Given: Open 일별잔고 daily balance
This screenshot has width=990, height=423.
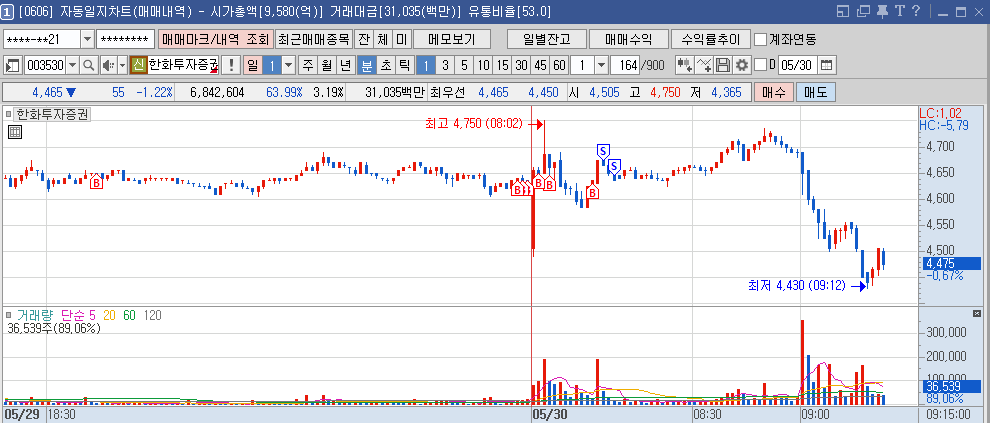Looking at the screenshot, I should (x=547, y=39).
